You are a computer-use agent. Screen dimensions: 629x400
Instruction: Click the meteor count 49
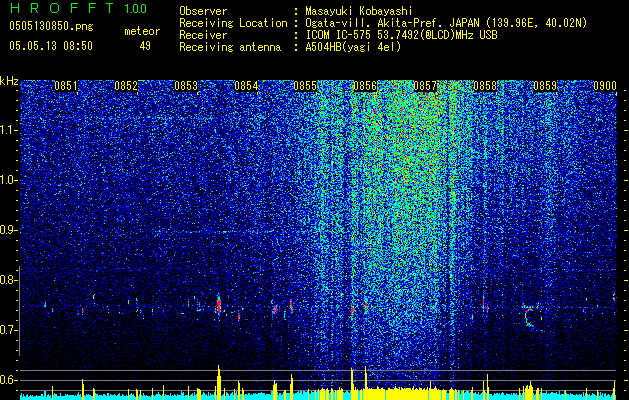pyautogui.click(x=145, y=46)
